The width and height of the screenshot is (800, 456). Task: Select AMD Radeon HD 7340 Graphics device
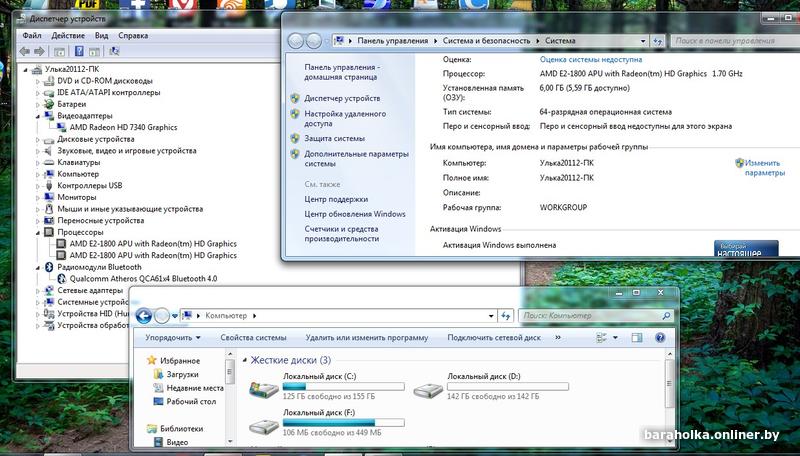click(123, 127)
